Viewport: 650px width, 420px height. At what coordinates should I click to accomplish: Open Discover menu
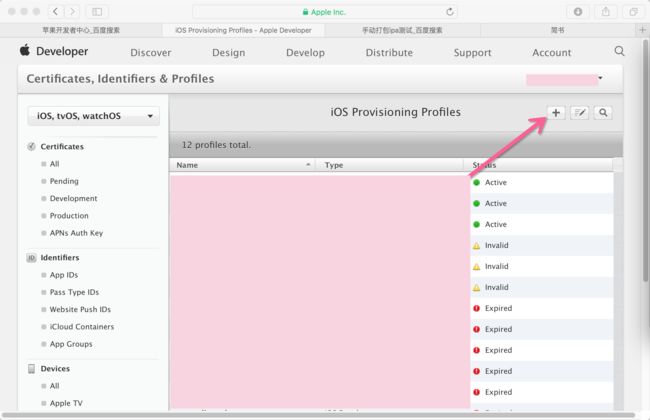pyautogui.click(x=150, y=53)
